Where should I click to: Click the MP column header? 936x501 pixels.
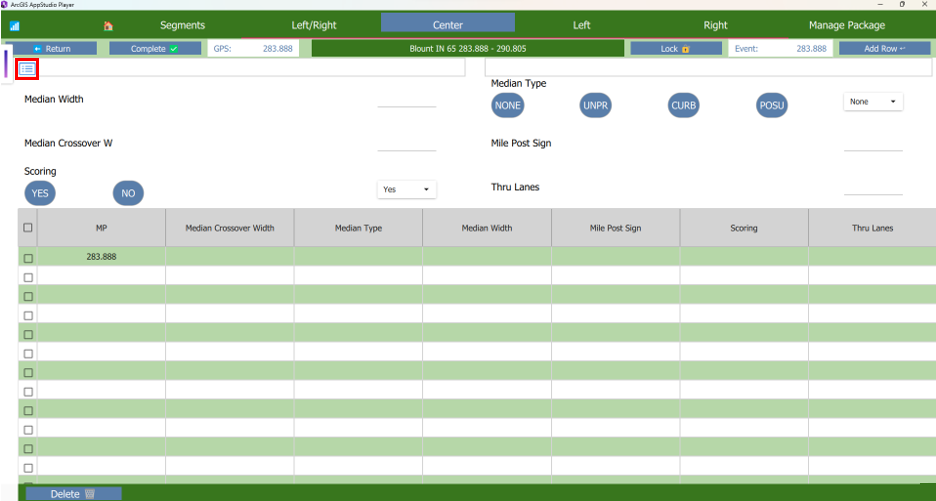[x=101, y=228]
